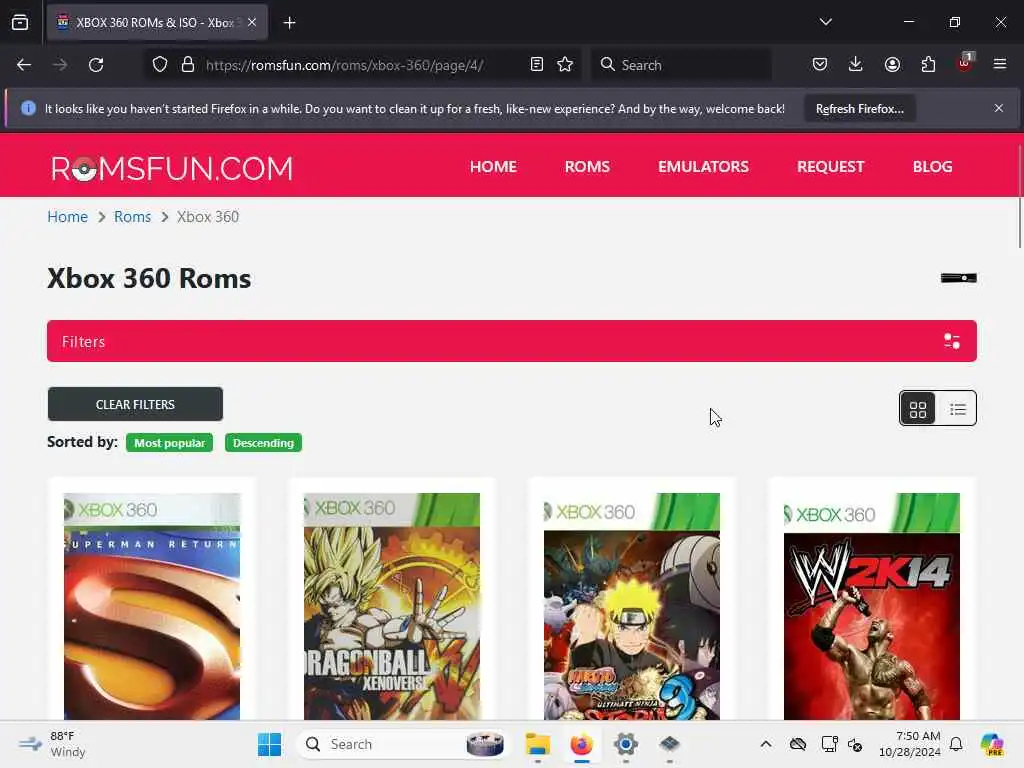Click the page vertical scrollbar
Image resolution: width=1024 pixels, height=768 pixels.
click(x=1020, y=196)
